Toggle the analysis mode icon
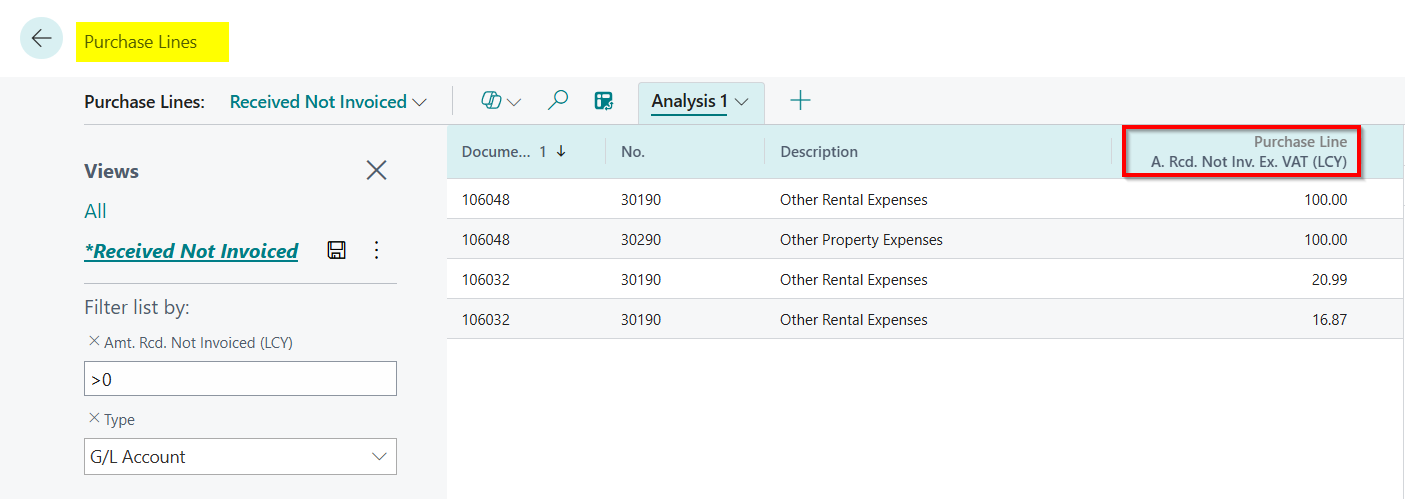Screen dimensions: 1405x499 (603, 101)
